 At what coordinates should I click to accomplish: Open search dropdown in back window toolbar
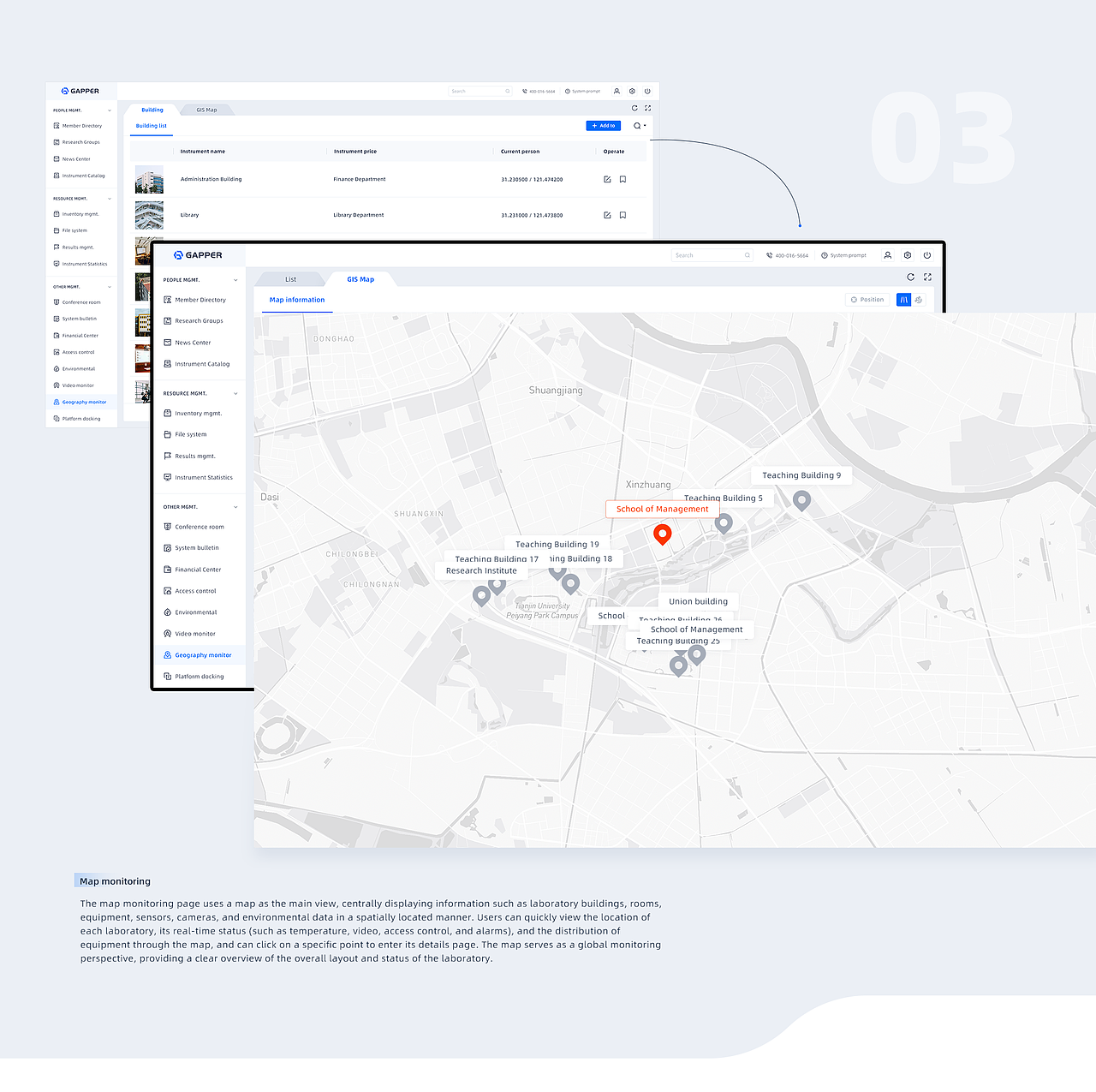[x=640, y=126]
